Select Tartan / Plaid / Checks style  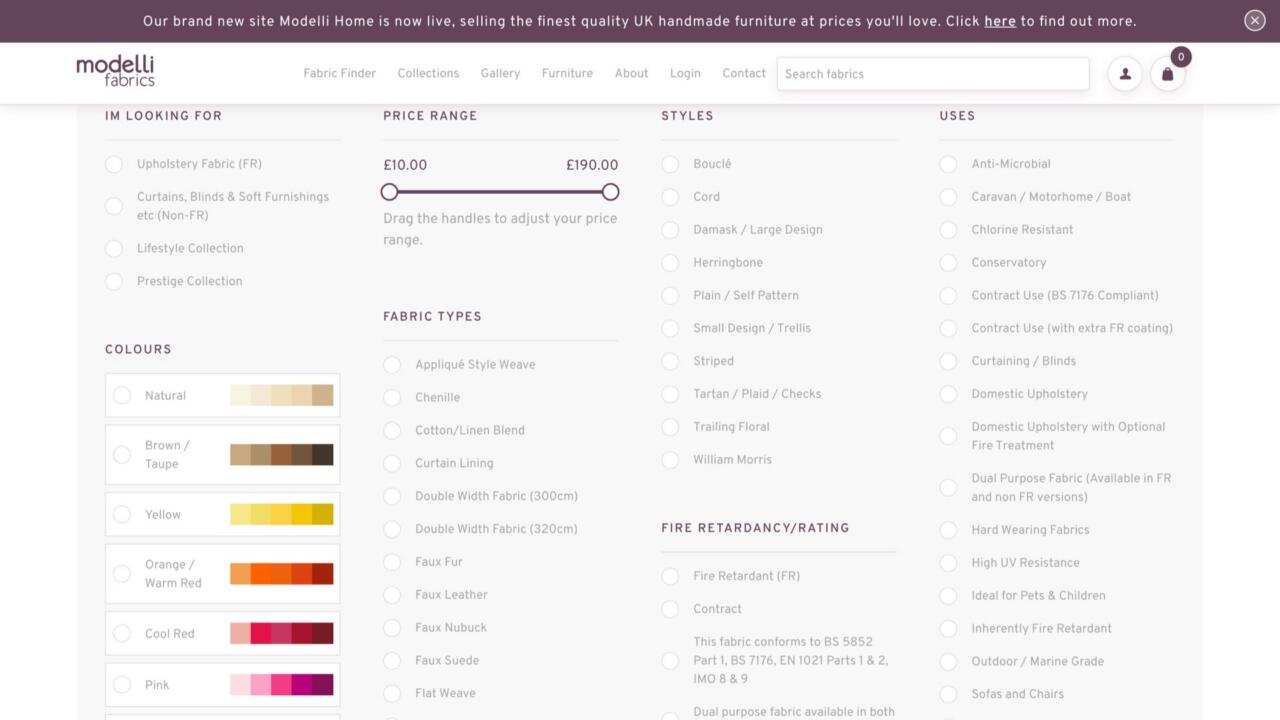(x=670, y=394)
